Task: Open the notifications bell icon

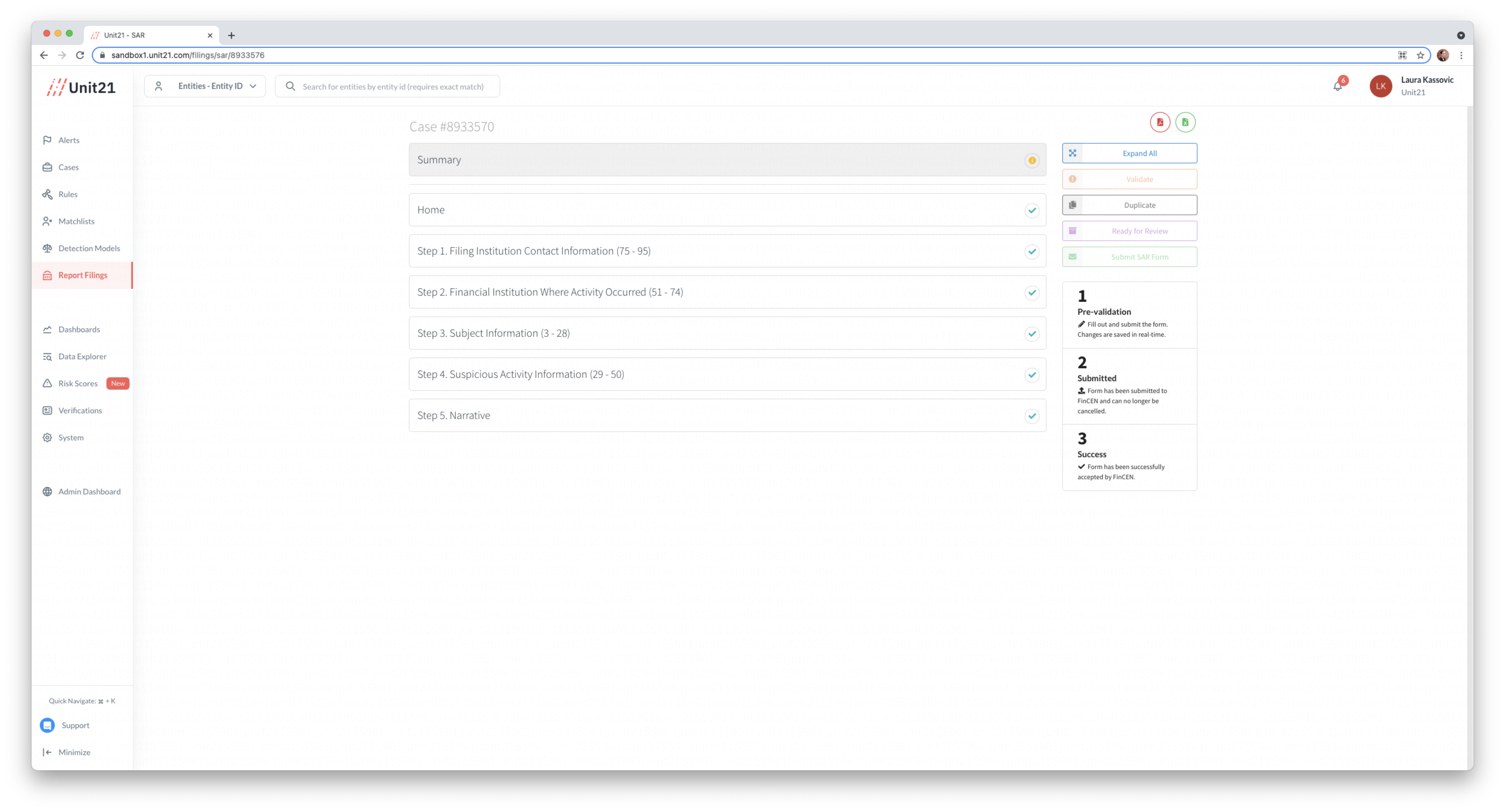Action: point(1337,86)
